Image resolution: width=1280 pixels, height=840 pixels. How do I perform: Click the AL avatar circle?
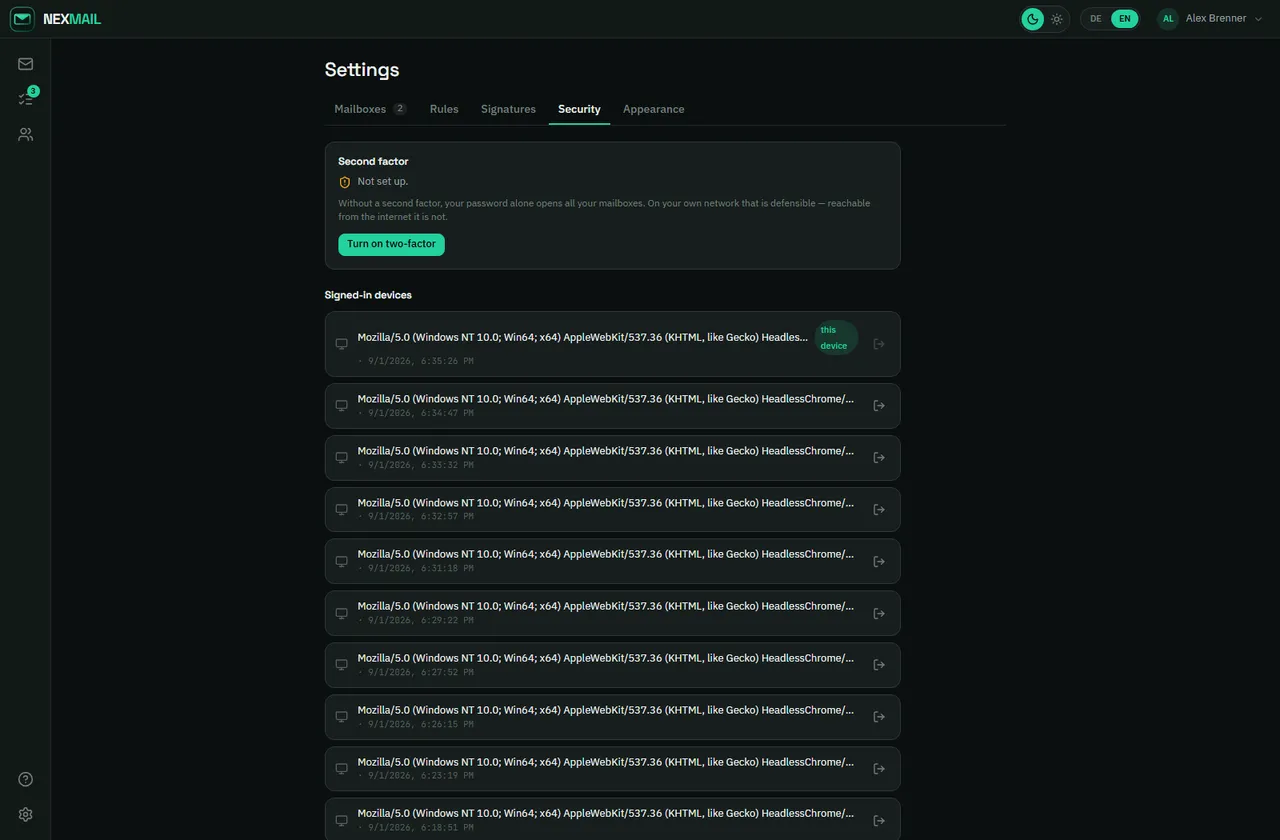click(x=1168, y=19)
